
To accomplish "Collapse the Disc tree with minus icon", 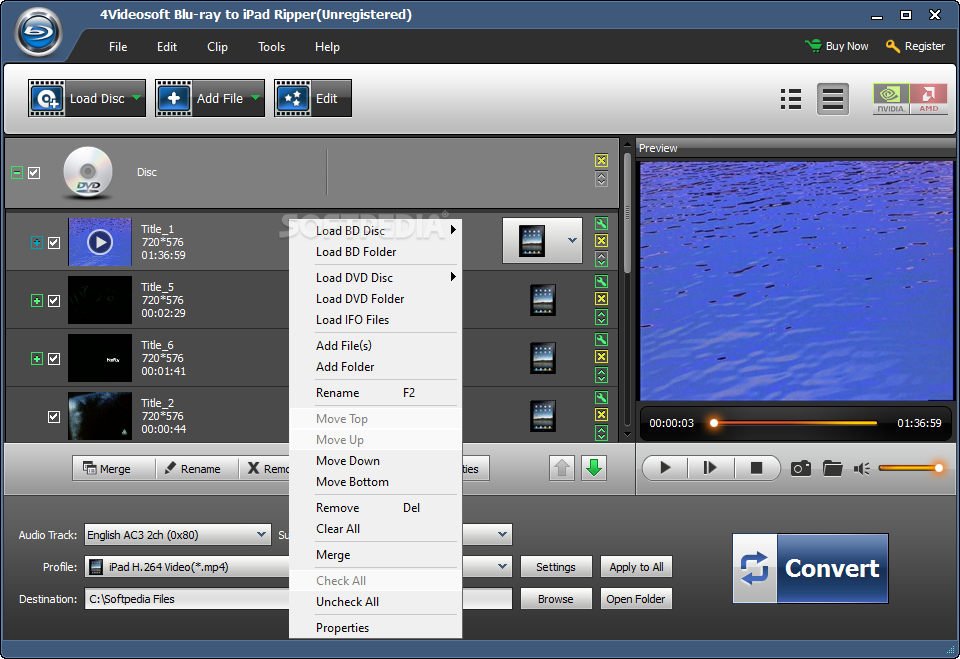I will click(17, 173).
